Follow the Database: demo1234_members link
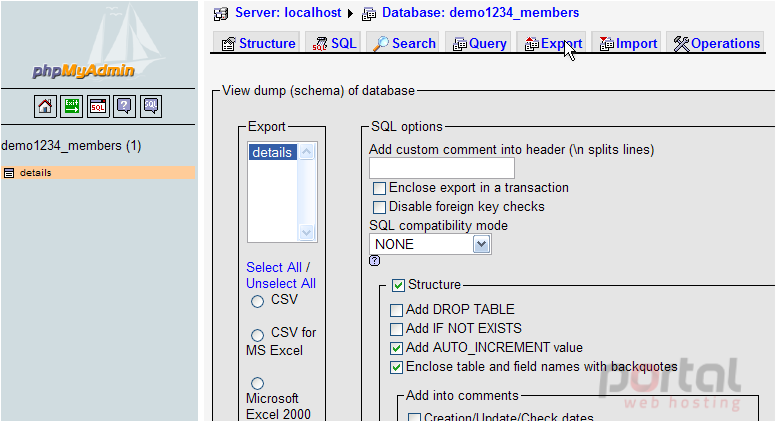This screenshot has width=776, height=422. [480, 13]
